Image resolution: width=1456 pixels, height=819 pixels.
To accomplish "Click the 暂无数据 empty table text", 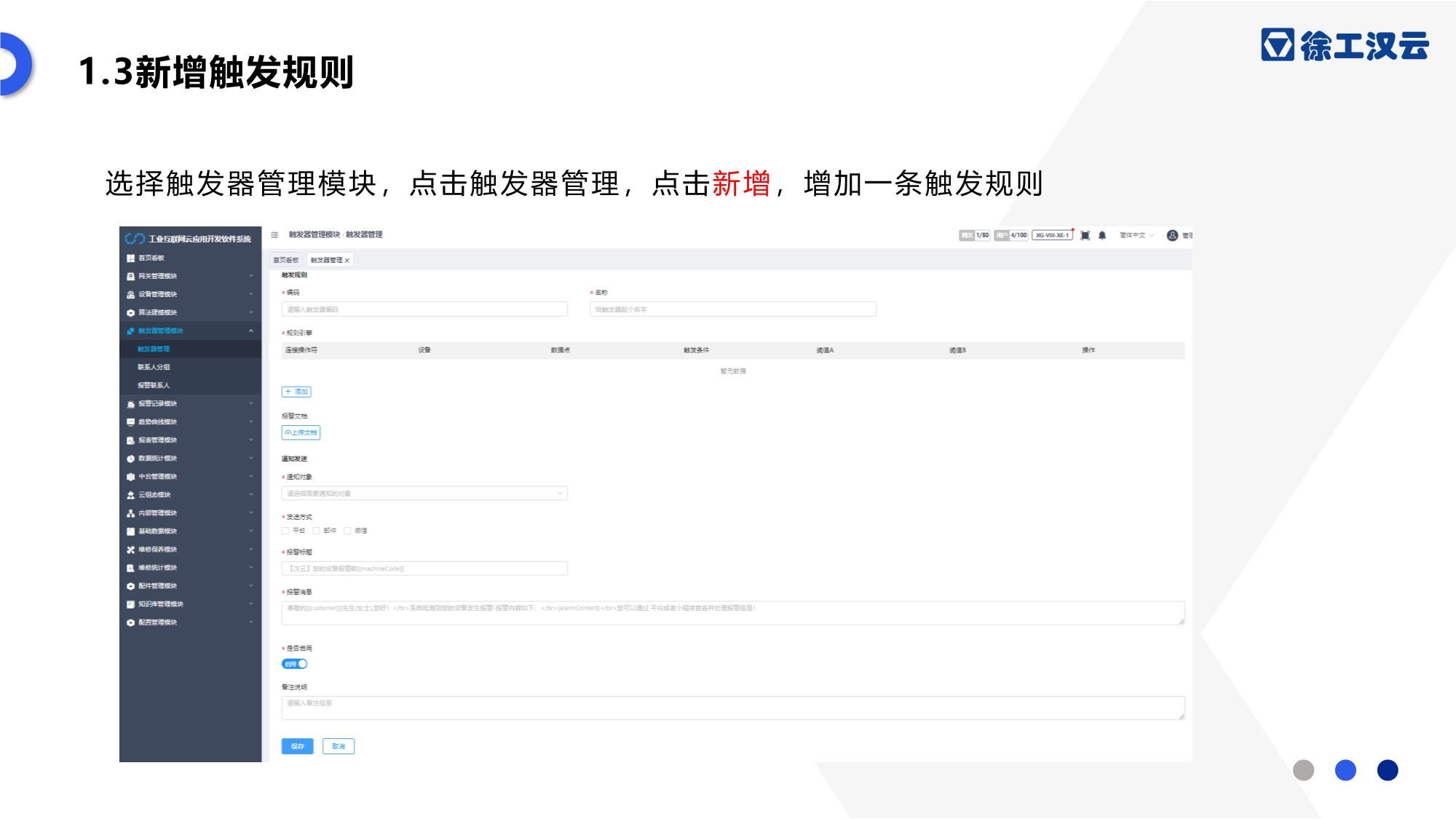I will (733, 371).
